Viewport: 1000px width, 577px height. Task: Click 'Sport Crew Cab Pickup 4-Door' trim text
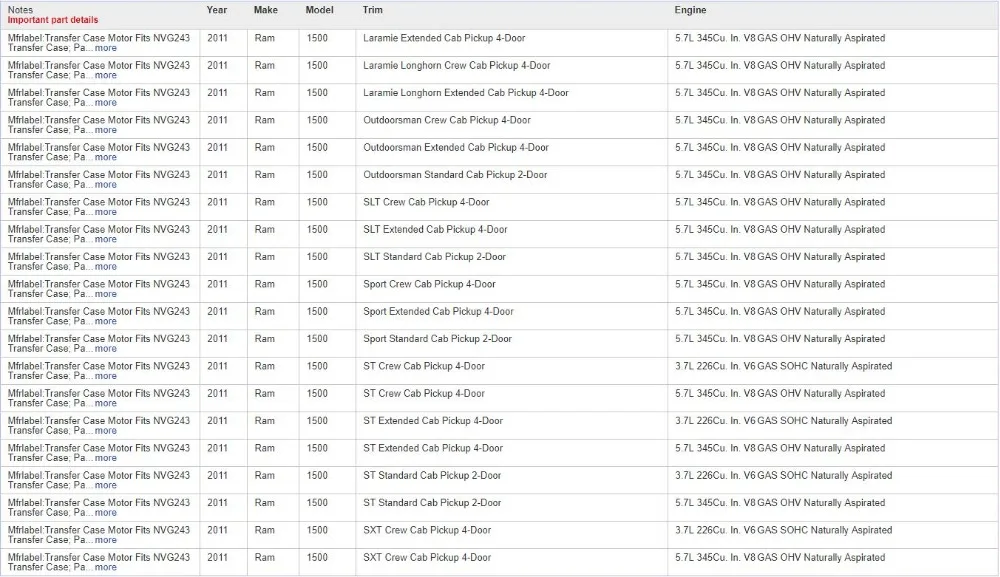[x=429, y=284]
